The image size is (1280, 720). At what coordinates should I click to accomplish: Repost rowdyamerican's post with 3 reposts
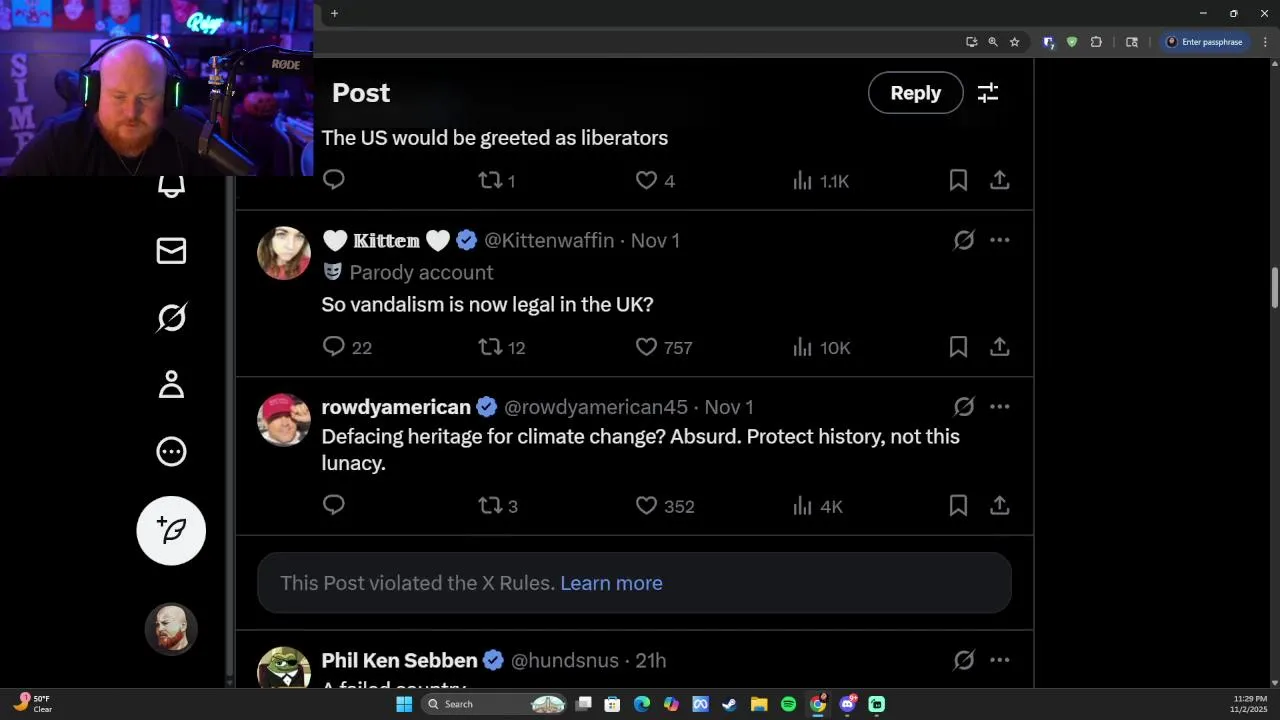pos(490,506)
